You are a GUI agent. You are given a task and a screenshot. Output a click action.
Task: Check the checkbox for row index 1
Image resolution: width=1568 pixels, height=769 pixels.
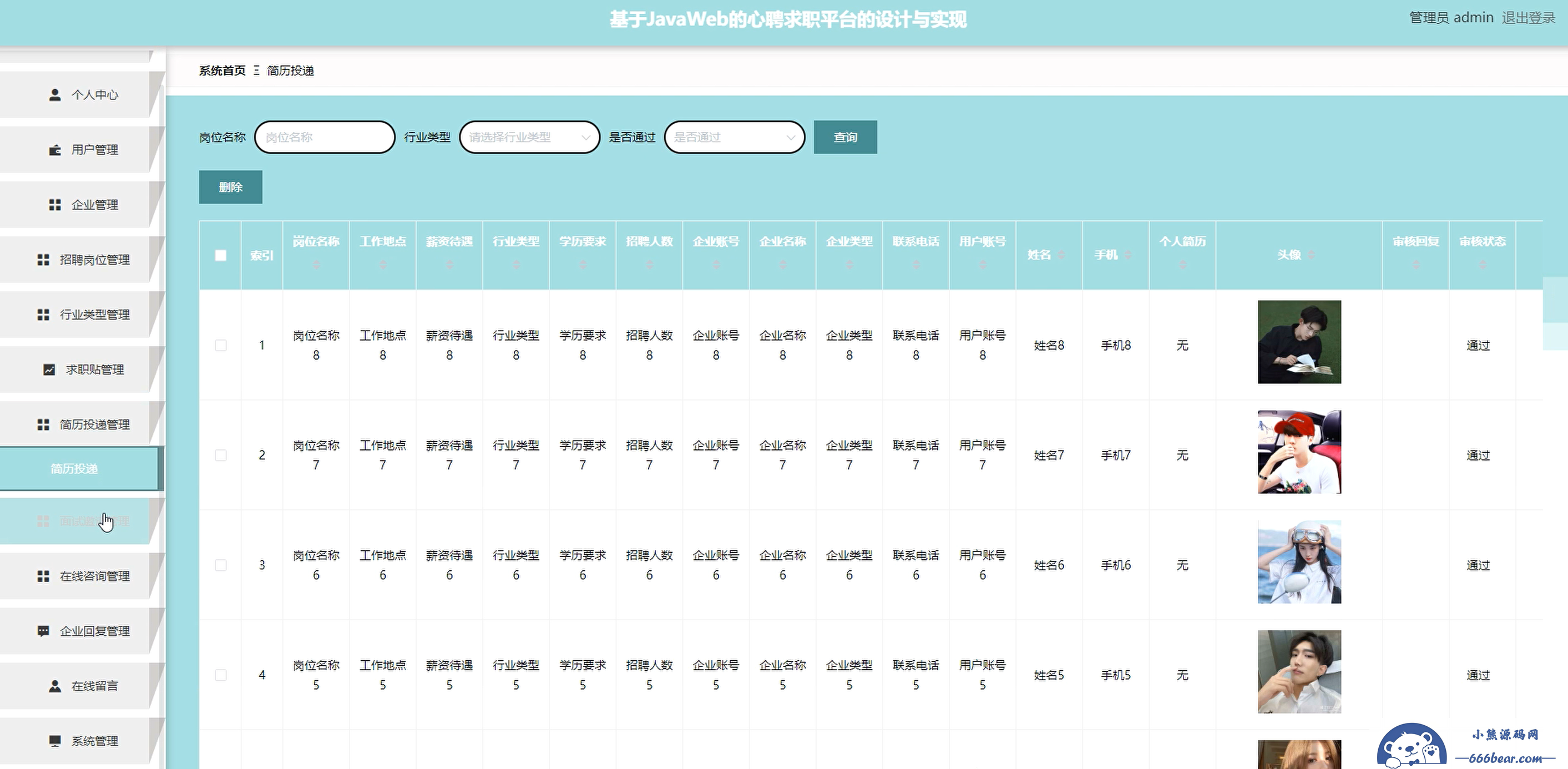pyautogui.click(x=220, y=345)
